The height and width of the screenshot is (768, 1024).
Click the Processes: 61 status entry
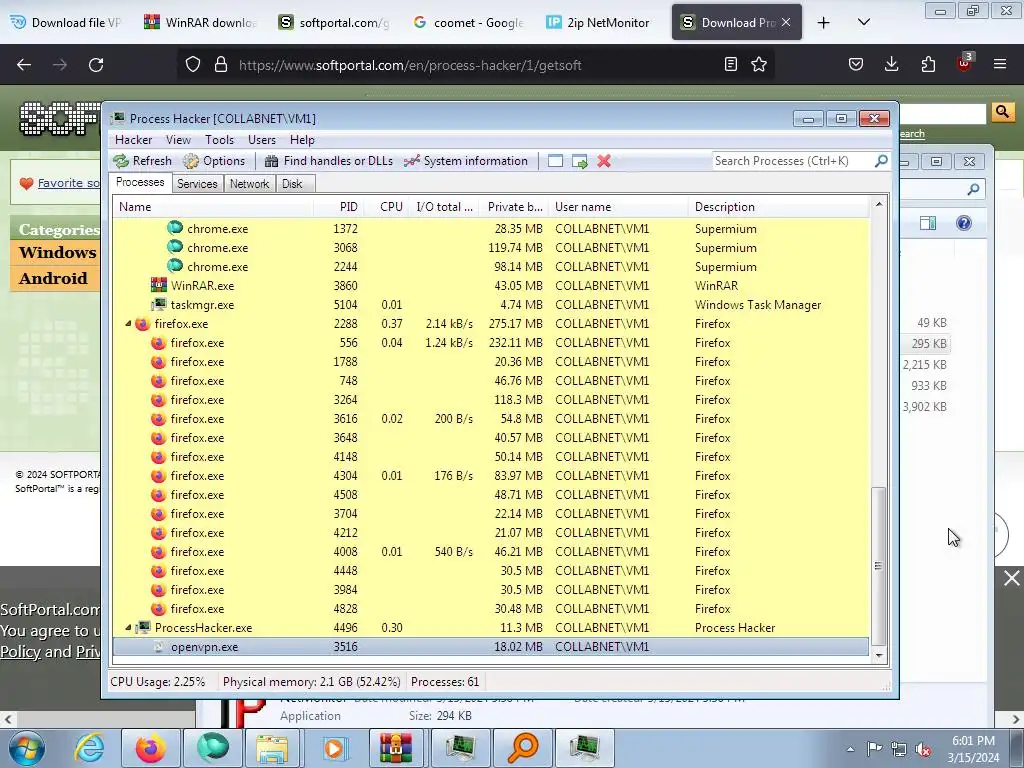tap(445, 682)
